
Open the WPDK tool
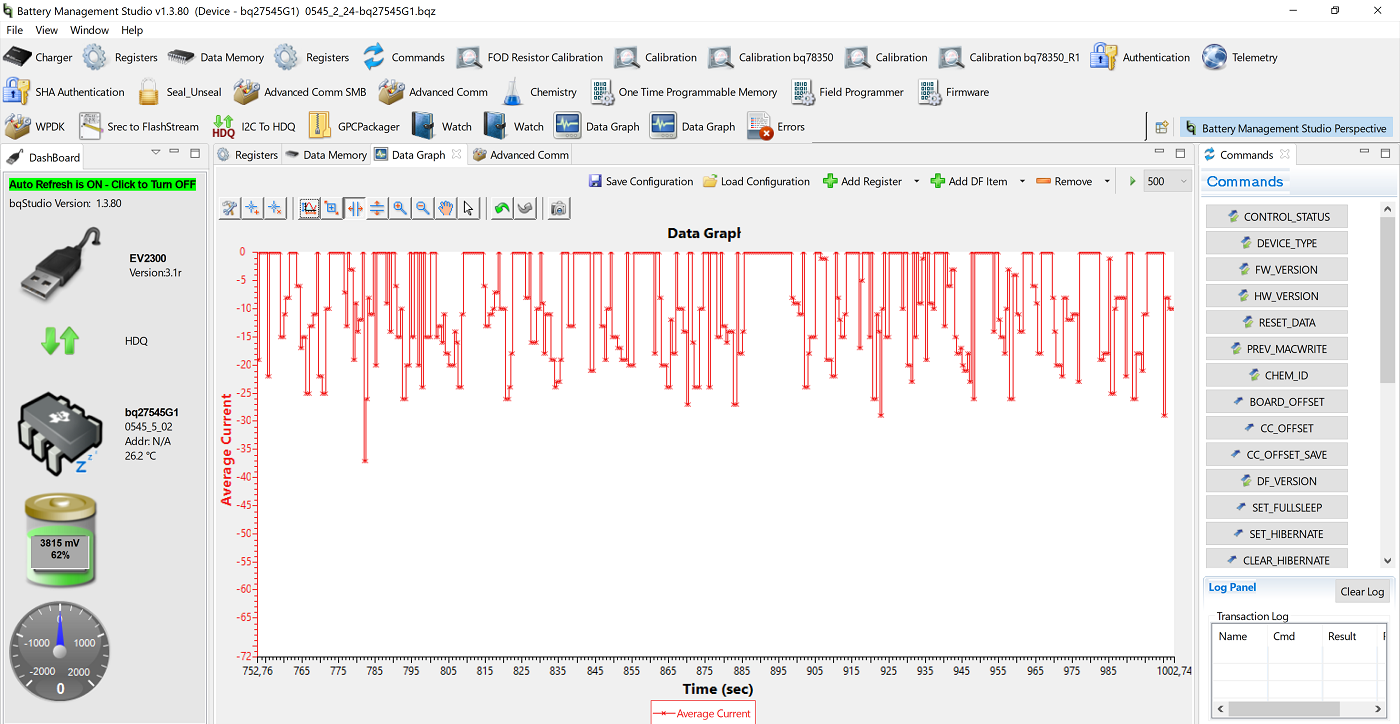click(35, 127)
